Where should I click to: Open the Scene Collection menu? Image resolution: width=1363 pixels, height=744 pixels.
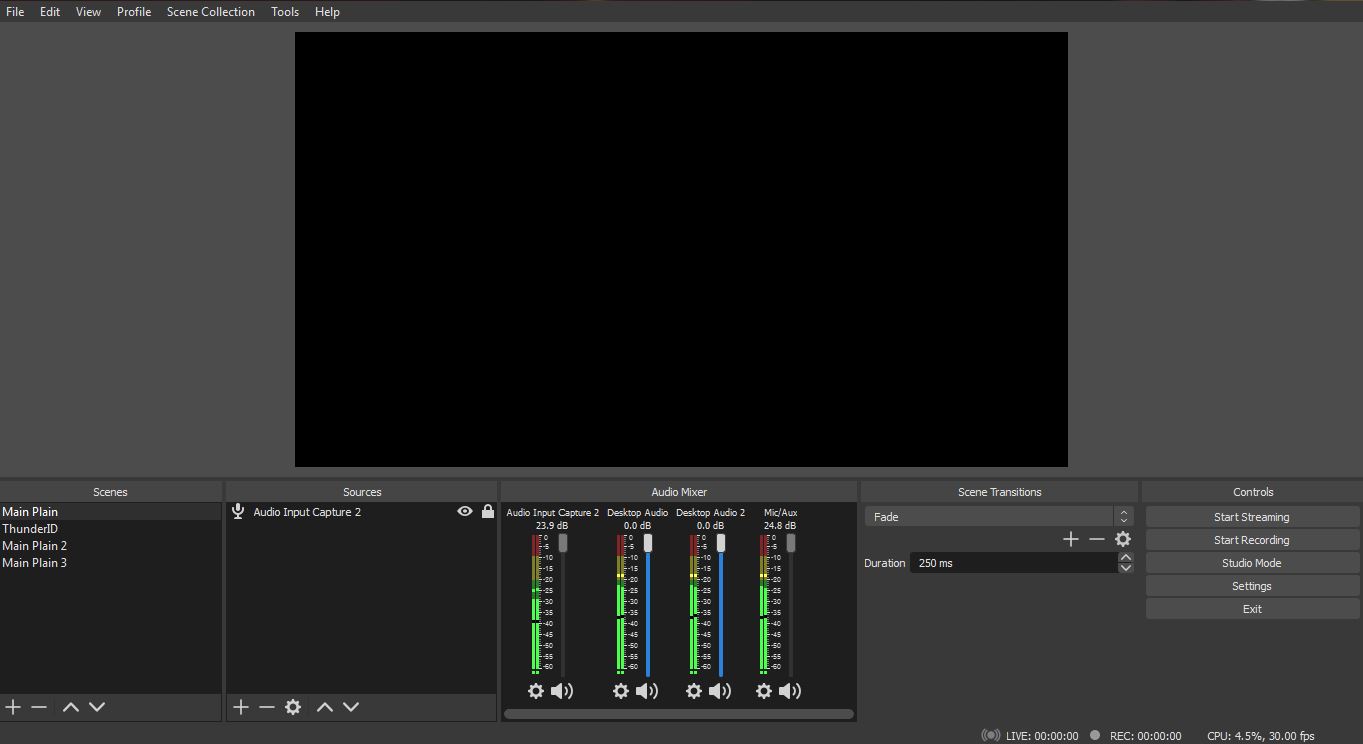[210, 11]
